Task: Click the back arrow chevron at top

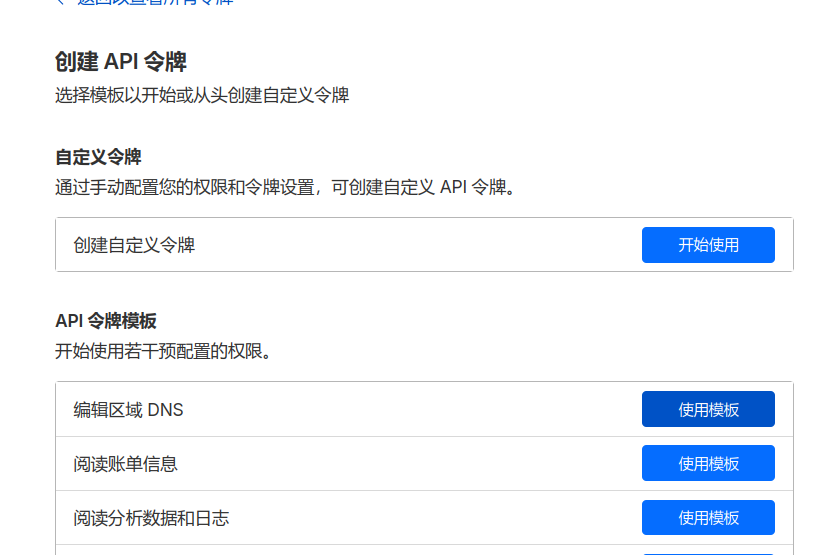Action: coord(61,2)
